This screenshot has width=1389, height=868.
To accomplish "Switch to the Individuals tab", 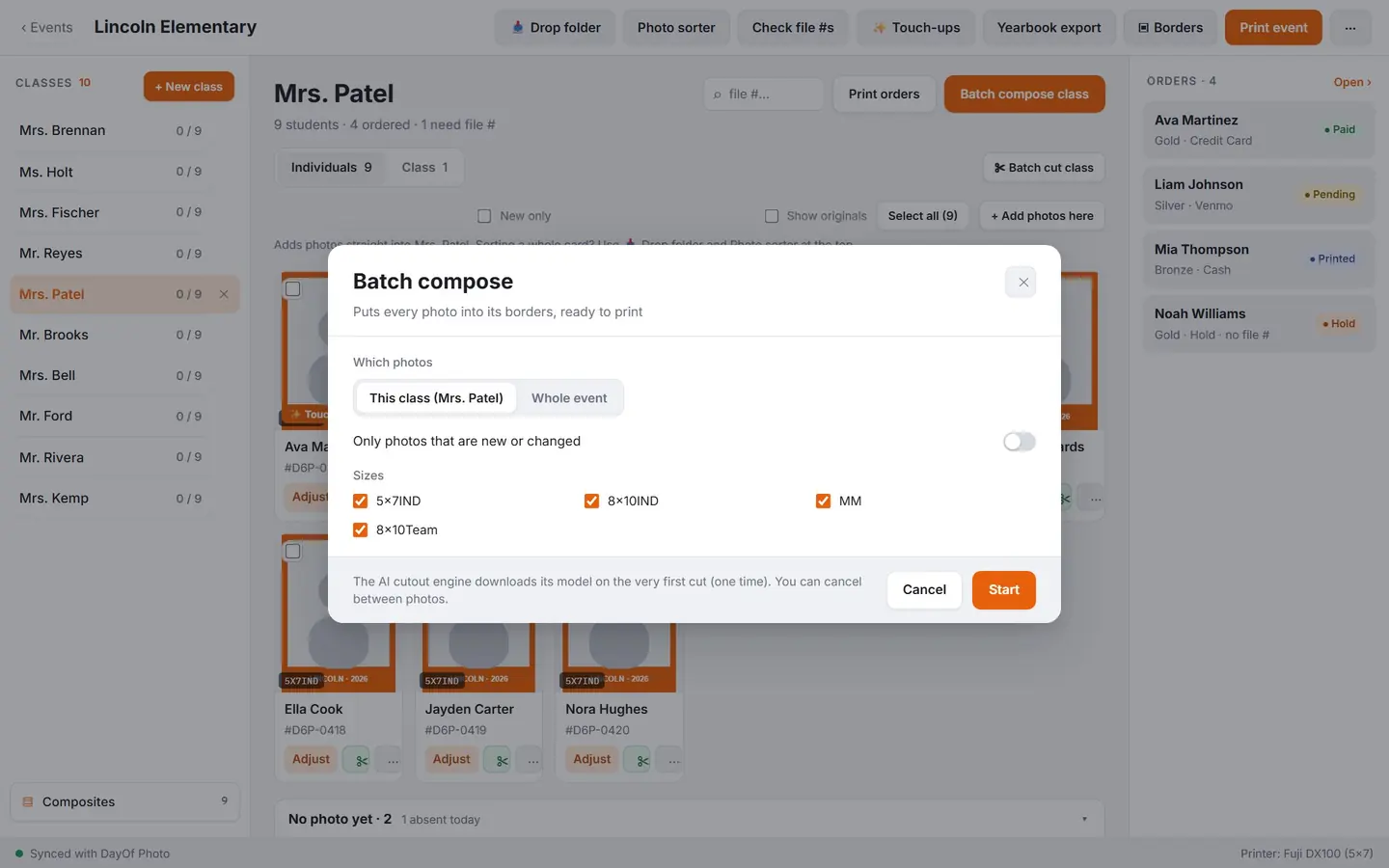I will coord(331,168).
